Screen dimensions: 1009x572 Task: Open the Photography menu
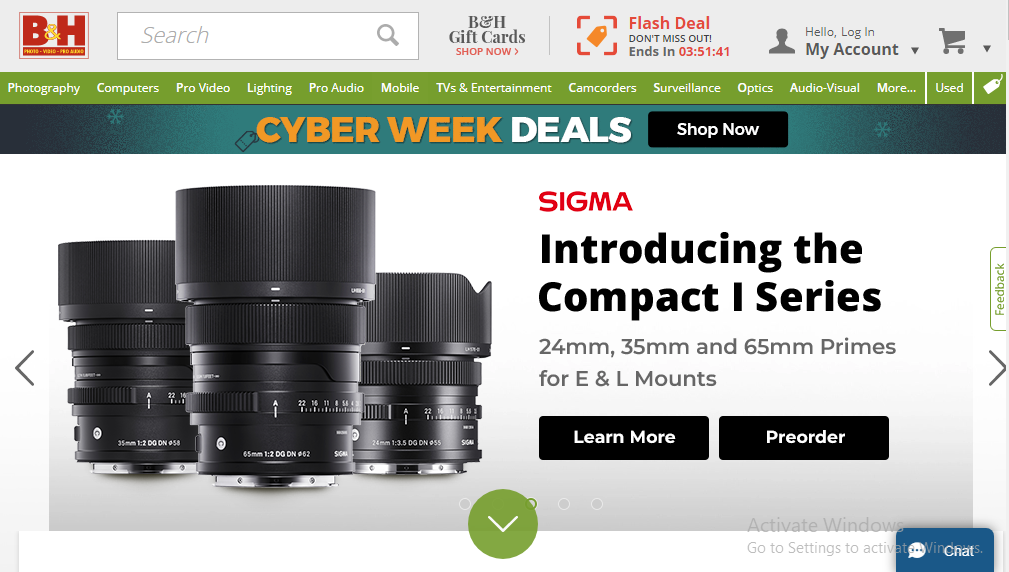point(44,87)
